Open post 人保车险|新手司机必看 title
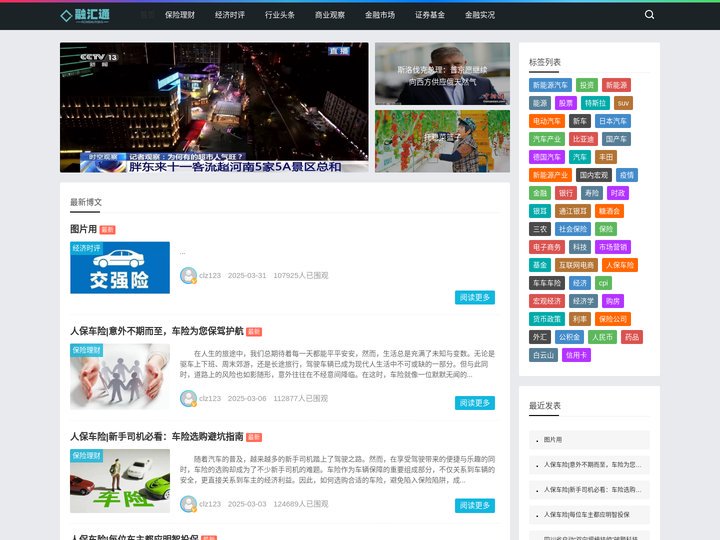Image resolution: width=720 pixels, height=540 pixels. [x=157, y=436]
